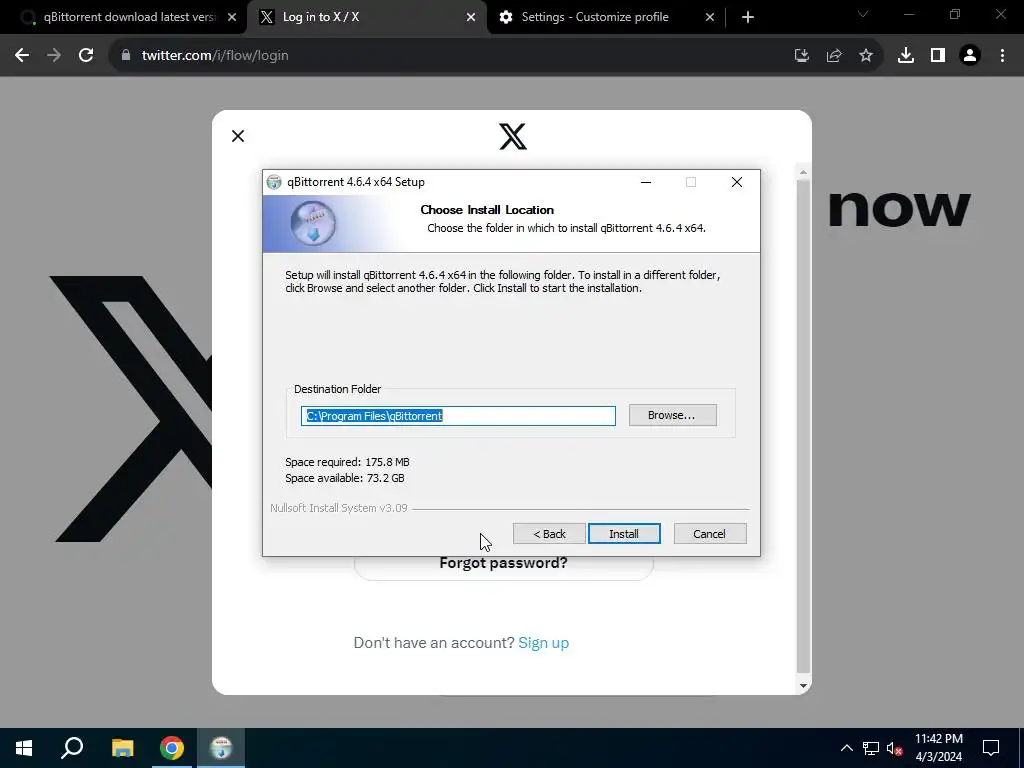This screenshot has width=1024, height=768.
Task: Click 'Choose Install Location' heading
Action: point(487,210)
